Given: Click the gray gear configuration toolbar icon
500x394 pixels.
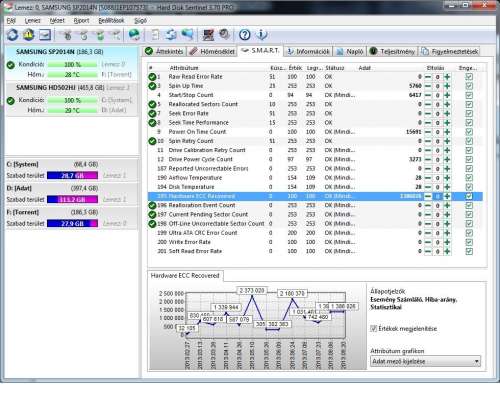Looking at the screenshot, I should click(x=225, y=35).
